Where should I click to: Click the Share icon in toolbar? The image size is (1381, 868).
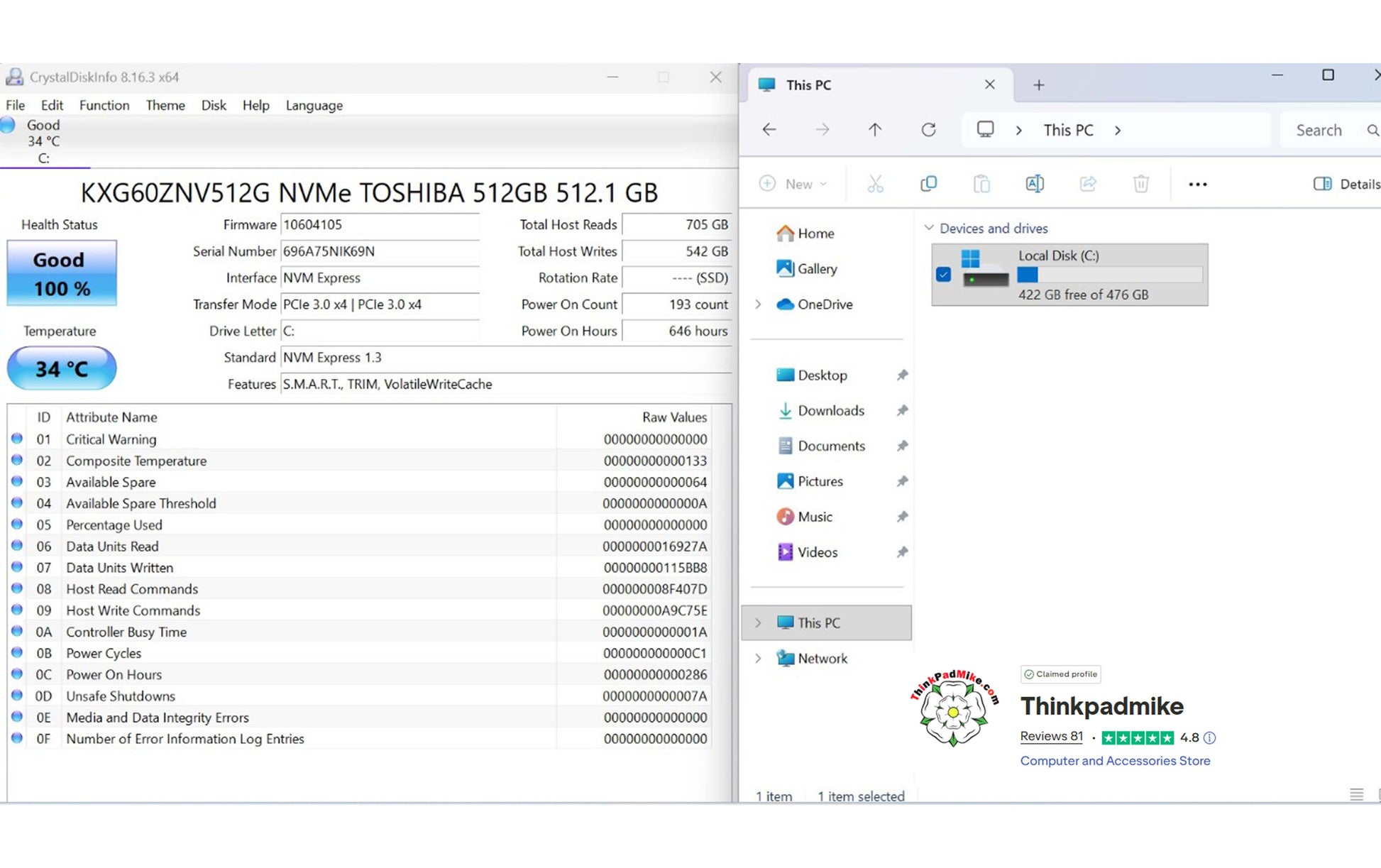click(1087, 185)
